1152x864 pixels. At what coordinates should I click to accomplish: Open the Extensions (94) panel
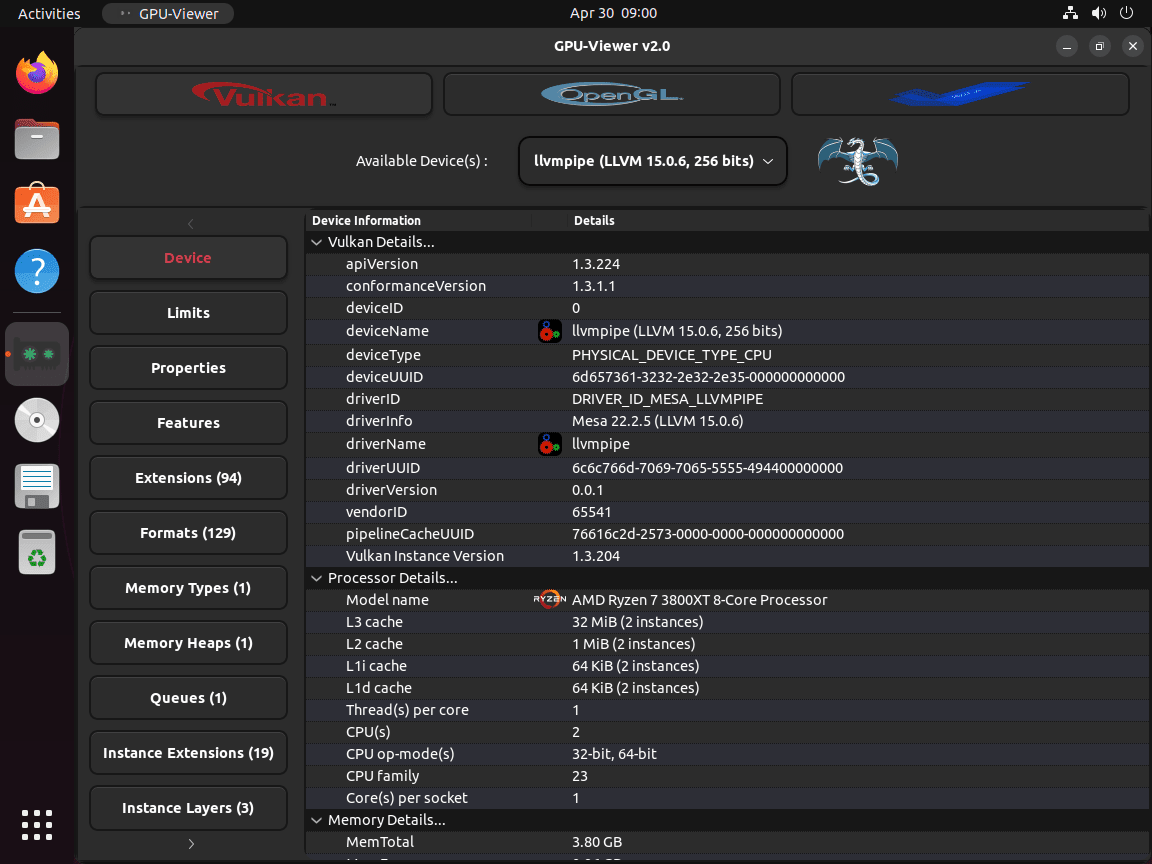tap(188, 477)
